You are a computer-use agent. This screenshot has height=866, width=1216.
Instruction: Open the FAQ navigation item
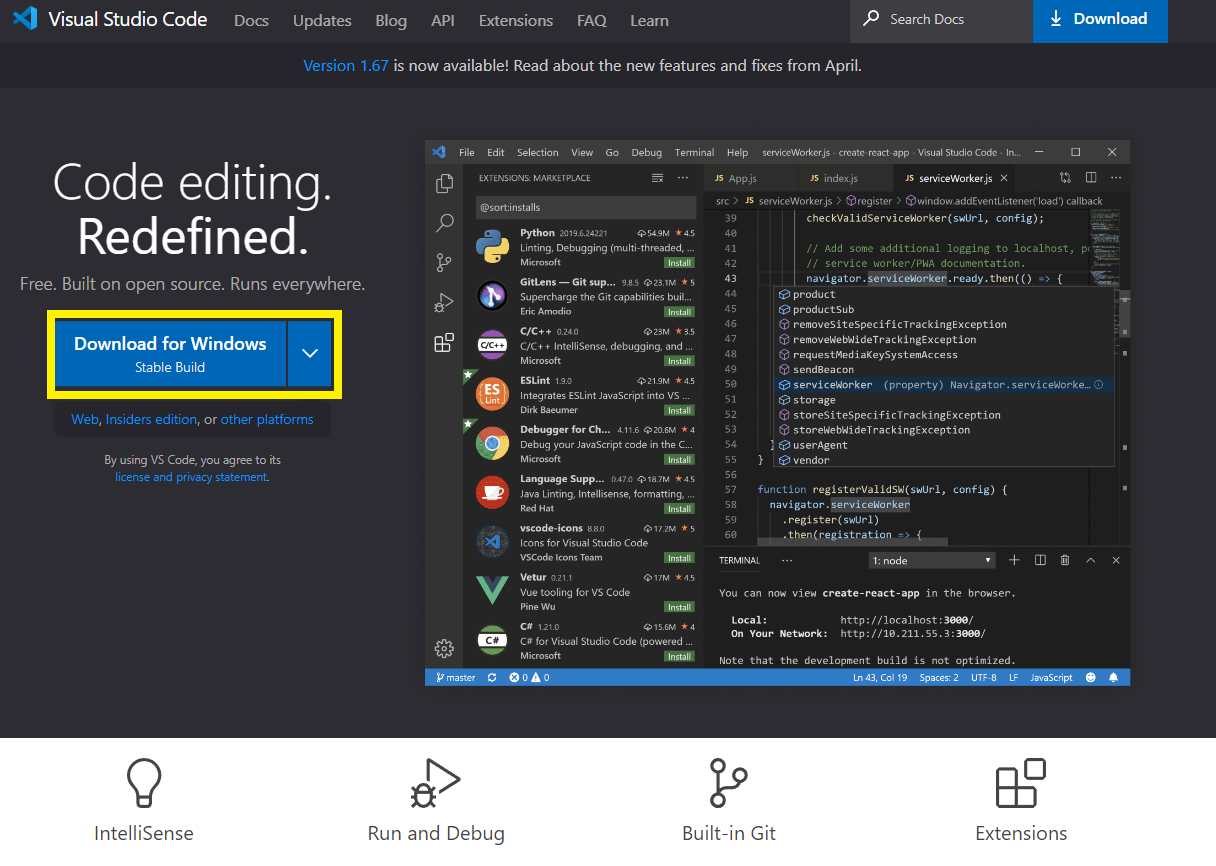coord(592,20)
